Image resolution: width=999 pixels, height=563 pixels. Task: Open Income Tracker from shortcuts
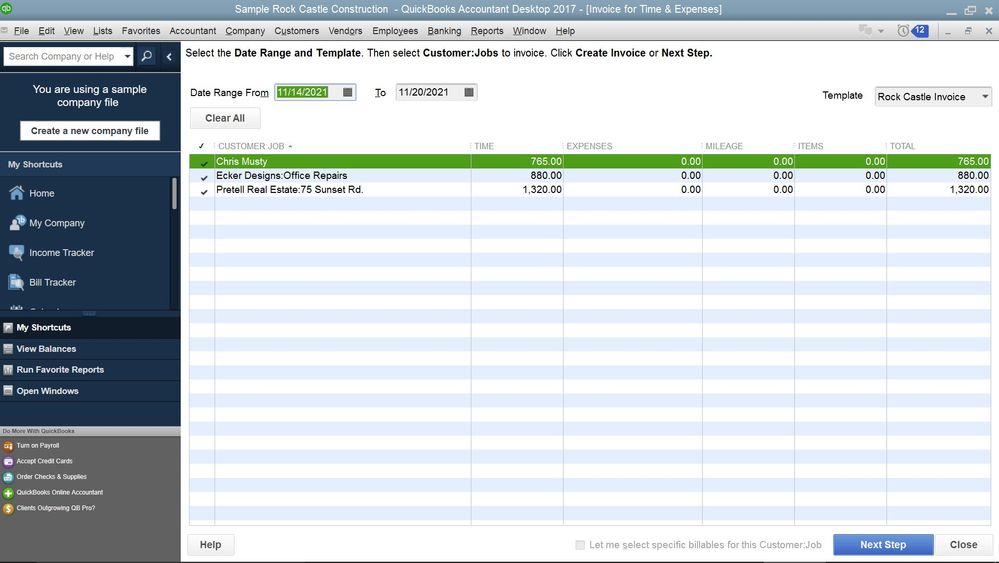coord(61,253)
